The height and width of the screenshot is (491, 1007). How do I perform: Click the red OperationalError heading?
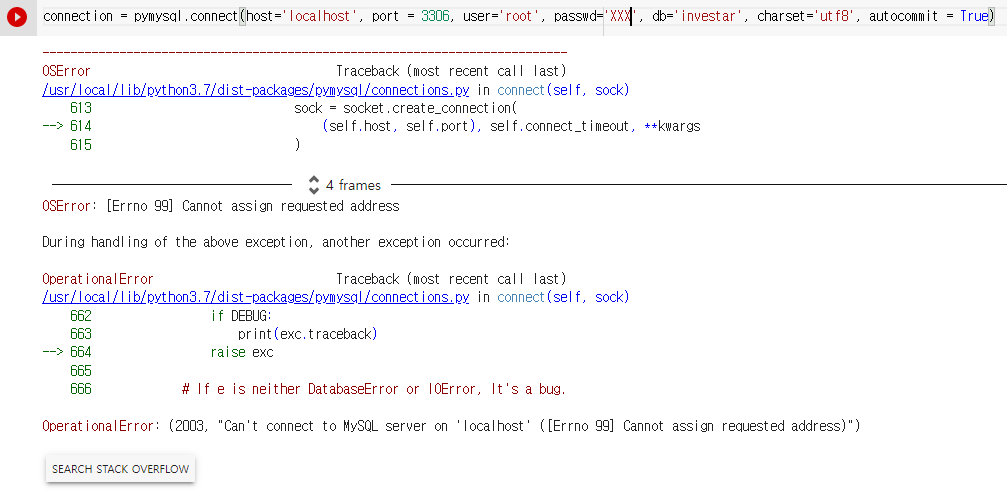click(x=98, y=279)
